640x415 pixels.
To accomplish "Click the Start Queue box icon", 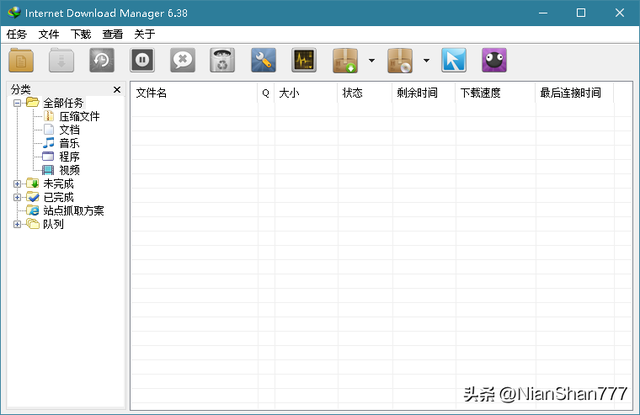I will pos(345,60).
